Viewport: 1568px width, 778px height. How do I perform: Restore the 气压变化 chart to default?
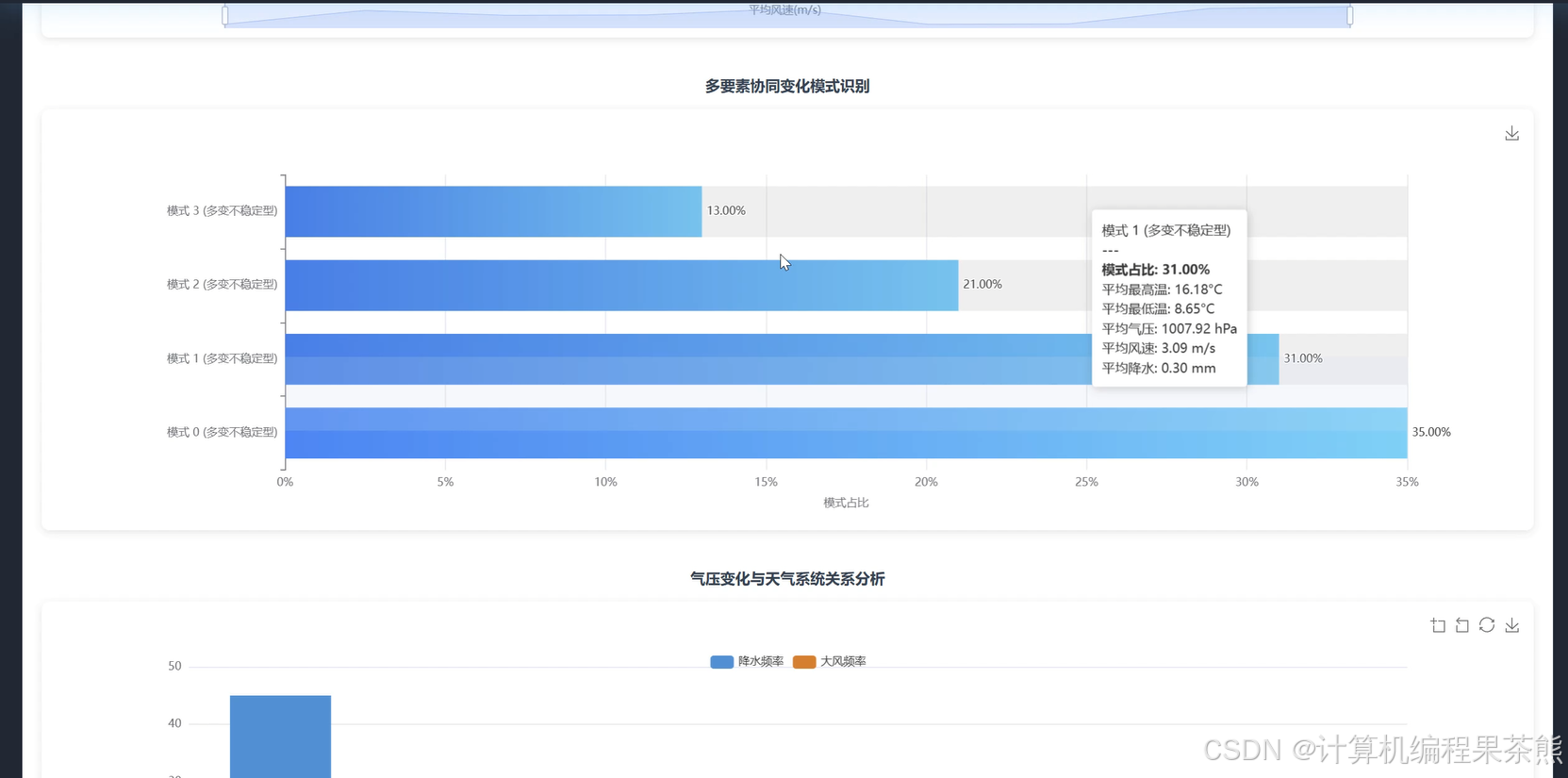pyautogui.click(x=1487, y=625)
